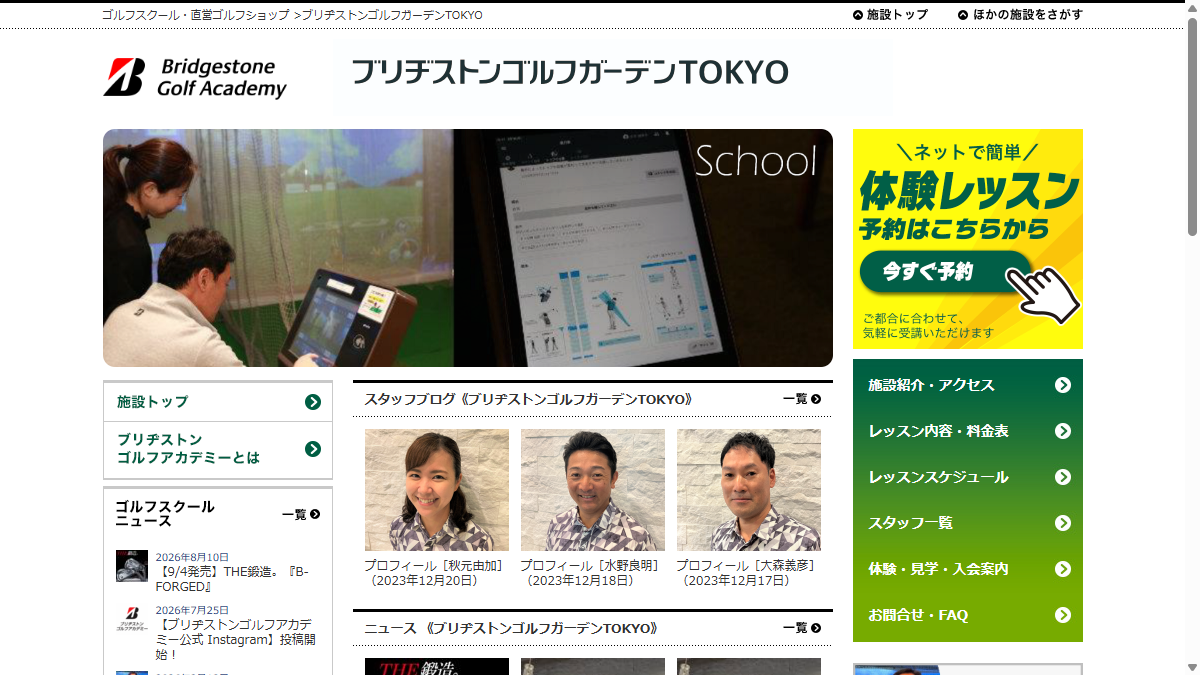This screenshot has height=675, width=1200.
Task: Click THE鍛造 news thumbnail icon
Action: [x=131, y=566]
